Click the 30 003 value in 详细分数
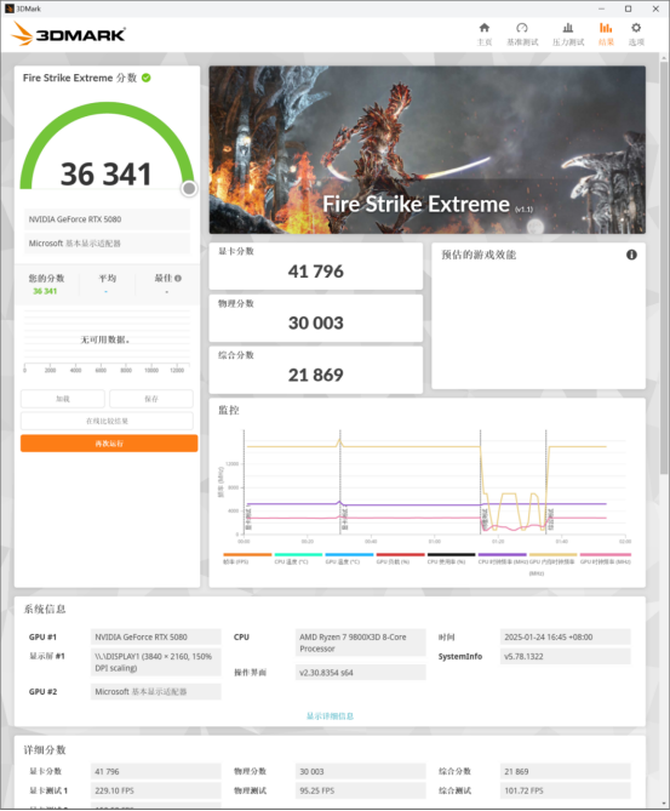The width and height of the screenshot is (670, 811). 361,771
